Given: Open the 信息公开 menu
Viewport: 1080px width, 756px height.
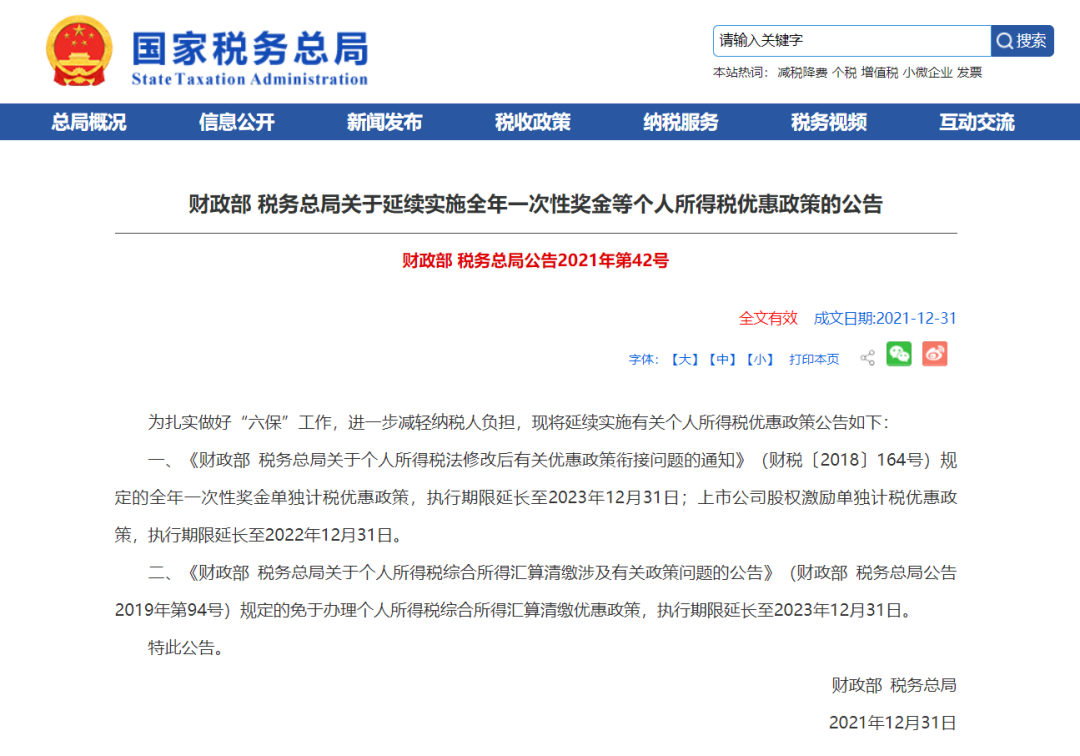Looking at the screenshot, I should [x=237, y=122].
